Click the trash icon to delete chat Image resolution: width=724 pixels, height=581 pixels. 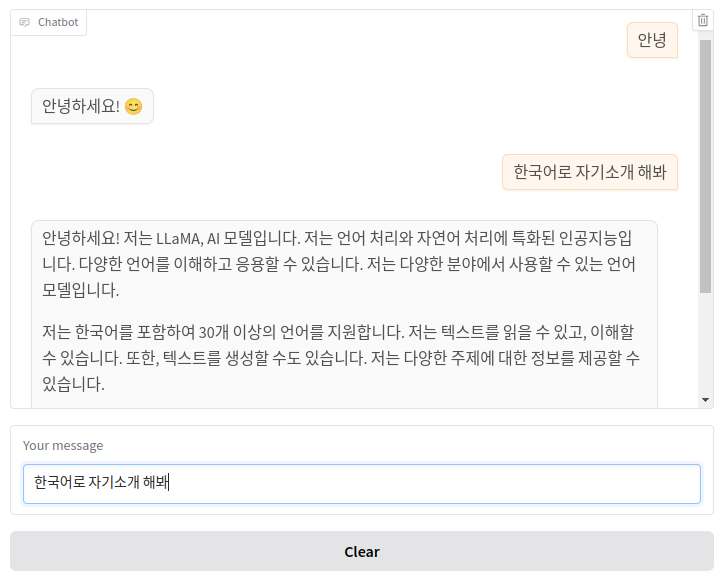pos(703,20)
